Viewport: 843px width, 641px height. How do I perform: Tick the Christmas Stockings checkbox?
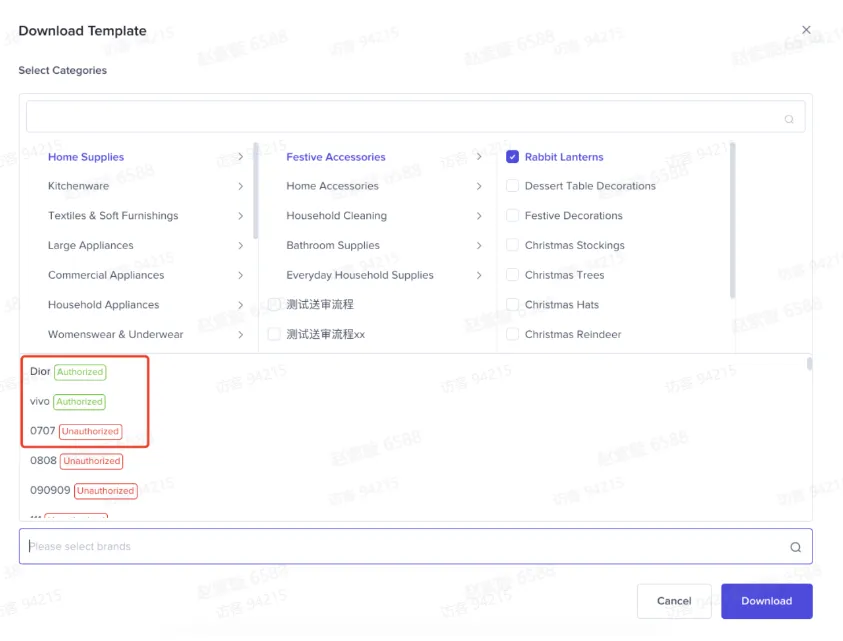(512, 245)
